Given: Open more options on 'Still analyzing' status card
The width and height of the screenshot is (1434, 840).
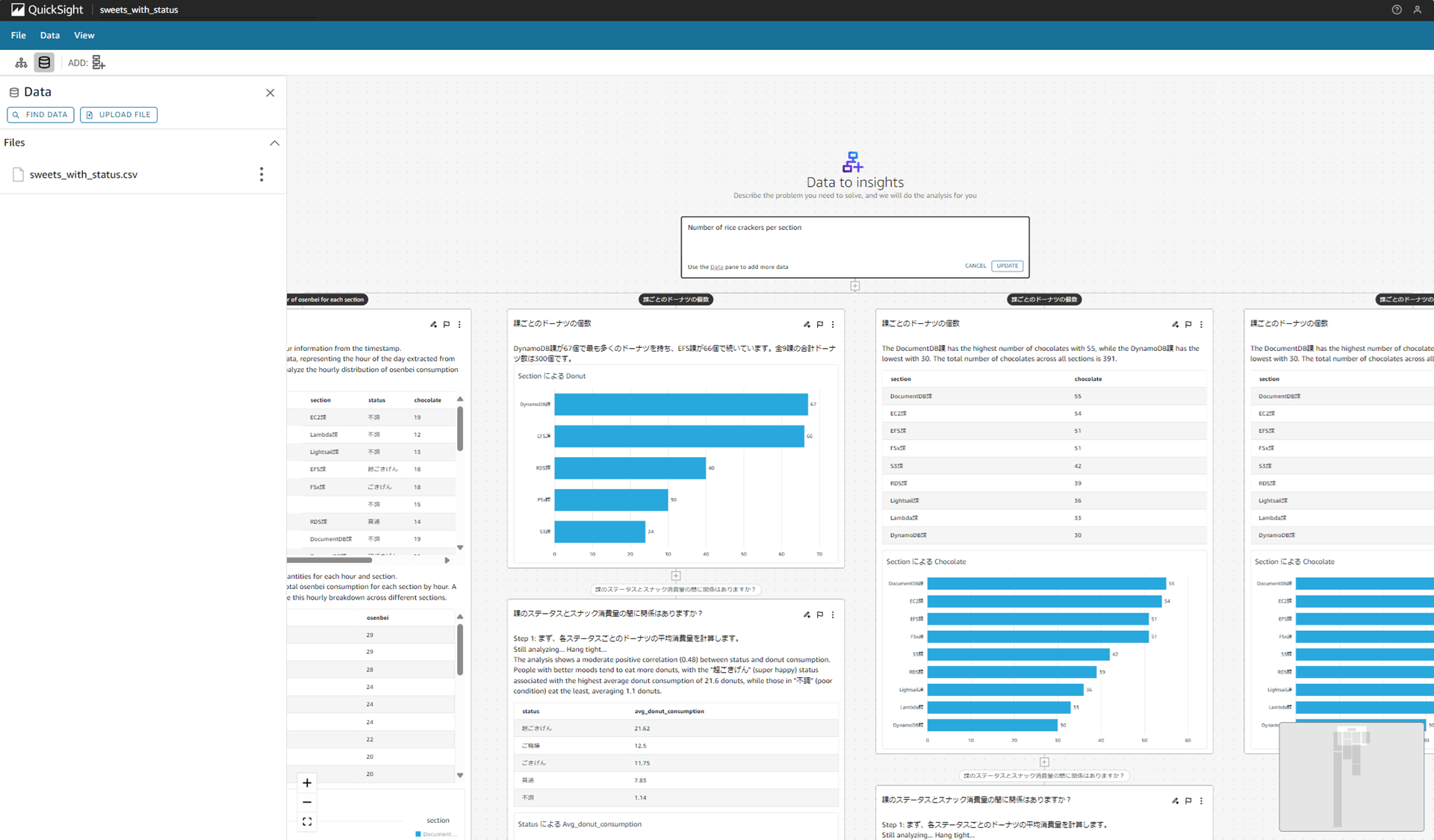Looking at the screenshot, I should click(x=1201, y=801).
